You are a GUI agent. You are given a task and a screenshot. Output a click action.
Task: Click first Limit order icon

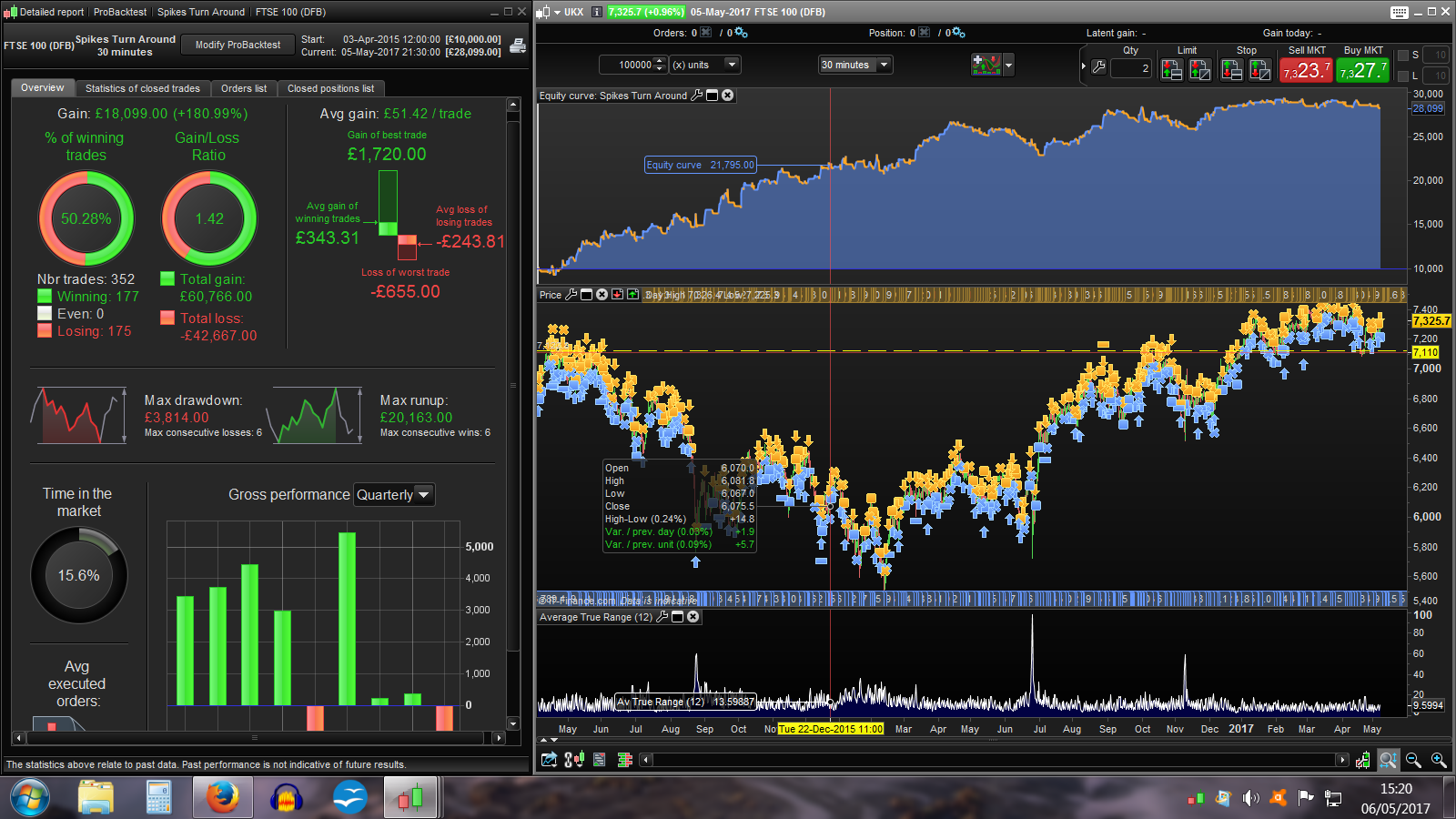coord(1172,69)
